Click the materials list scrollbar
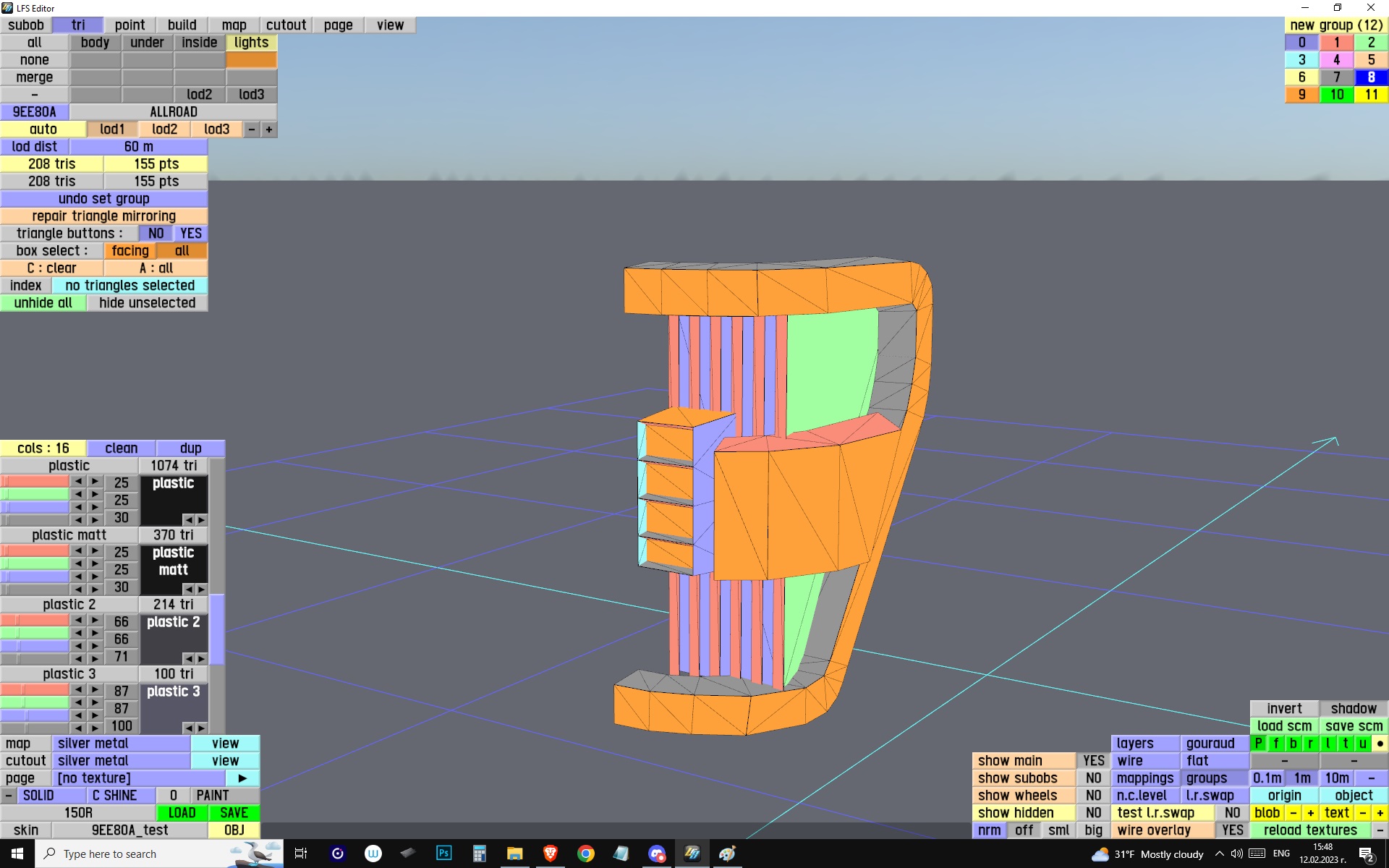This screenshot has width=1389, height=868. click(217, 628)
